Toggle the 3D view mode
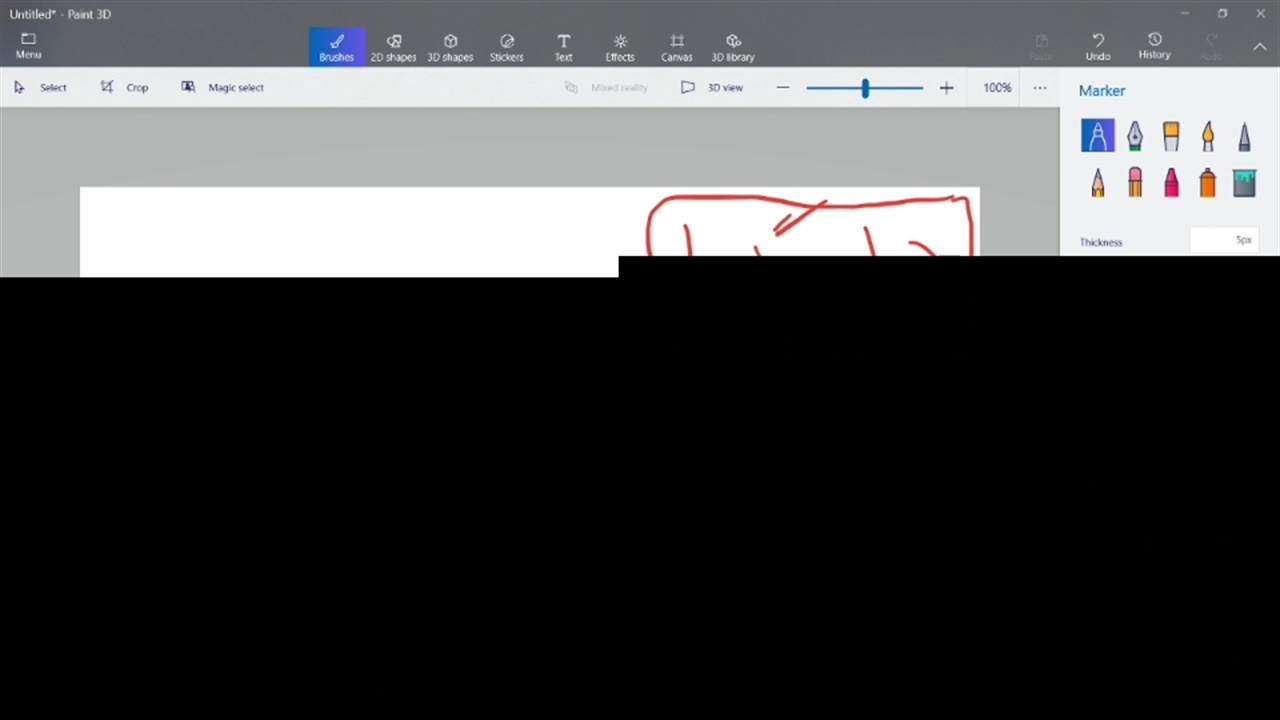The height and width of the screenshot is (720, 1280). pyautogui.click(x=712, y=88)
